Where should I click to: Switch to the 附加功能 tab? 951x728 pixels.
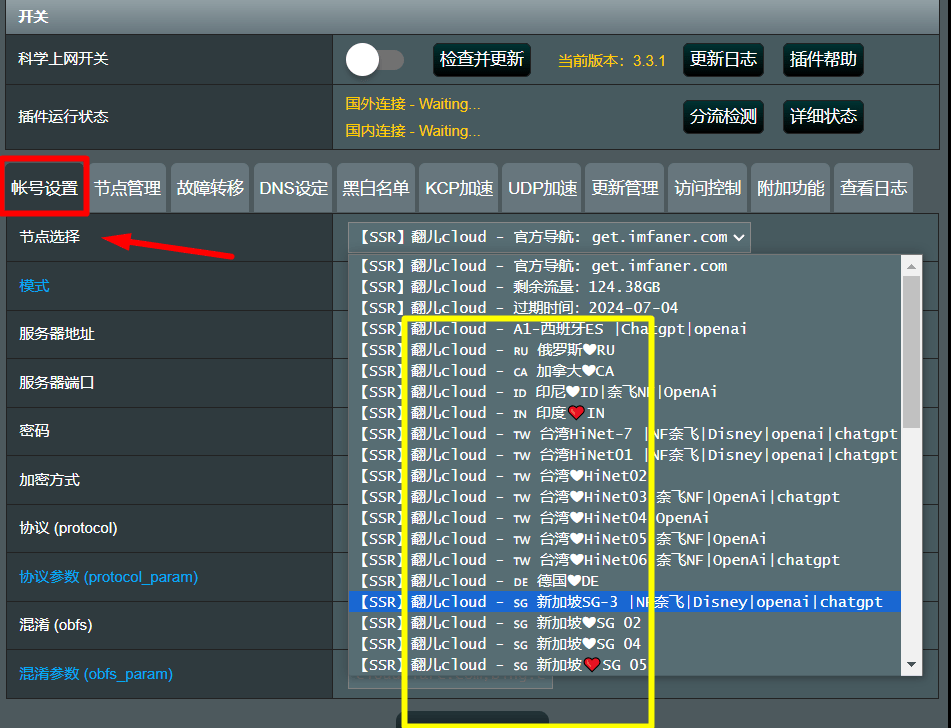click(790, 187)
